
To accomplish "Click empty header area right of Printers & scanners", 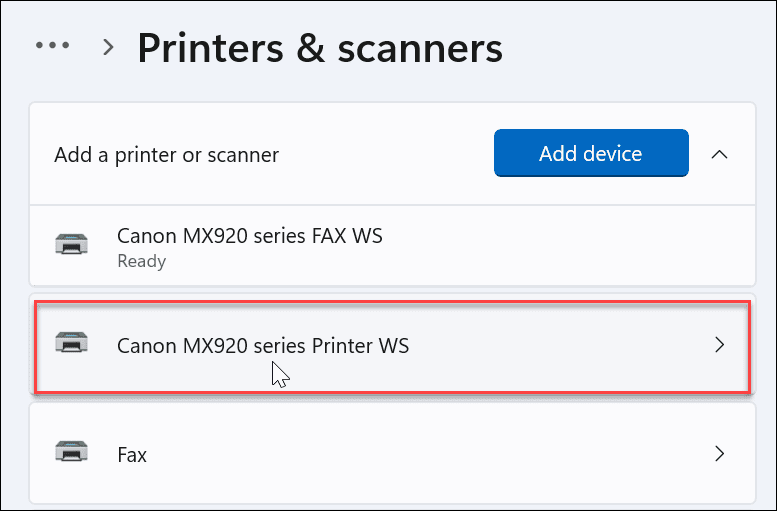I will pyautogui.click(x=640, y=48).
